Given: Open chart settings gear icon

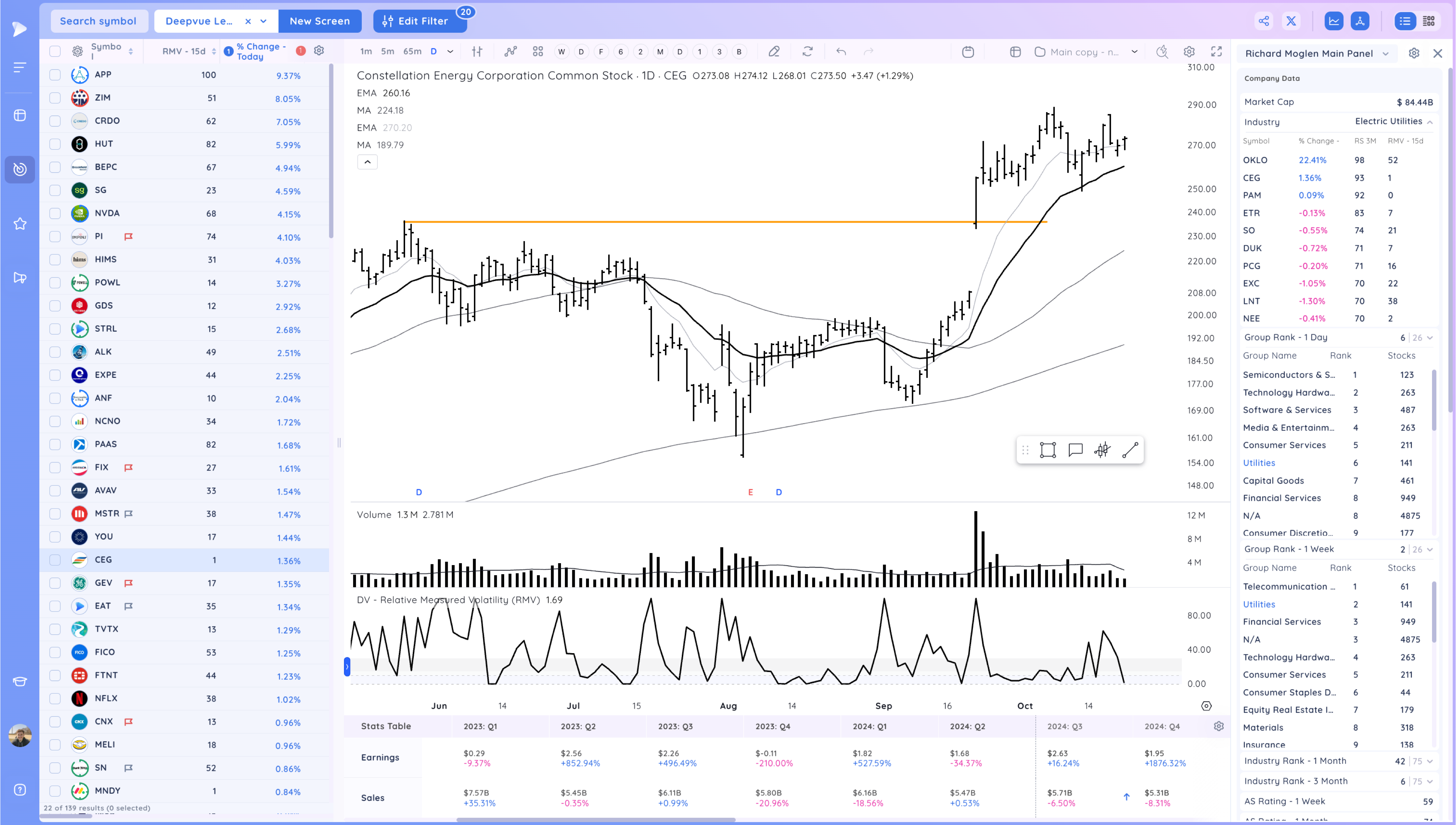Looking at the screenshot, I should pyautogui.click(x=1189, y=52).
